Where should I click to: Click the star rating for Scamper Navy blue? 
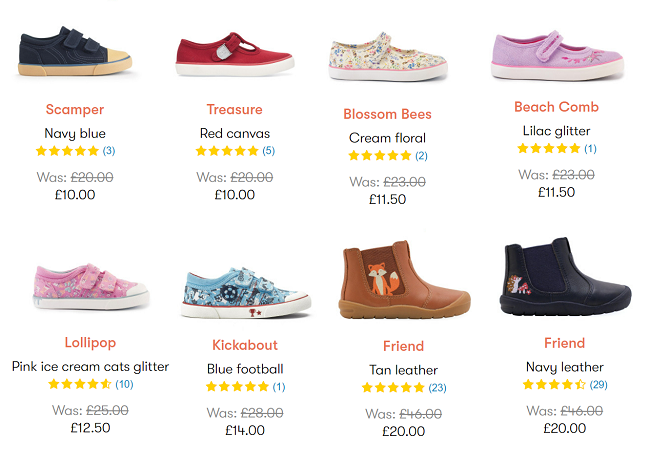[75, 151]
